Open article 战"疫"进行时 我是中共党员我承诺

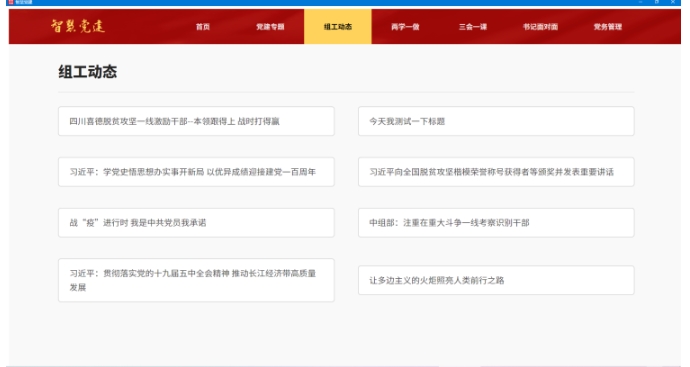click(196, 223)
